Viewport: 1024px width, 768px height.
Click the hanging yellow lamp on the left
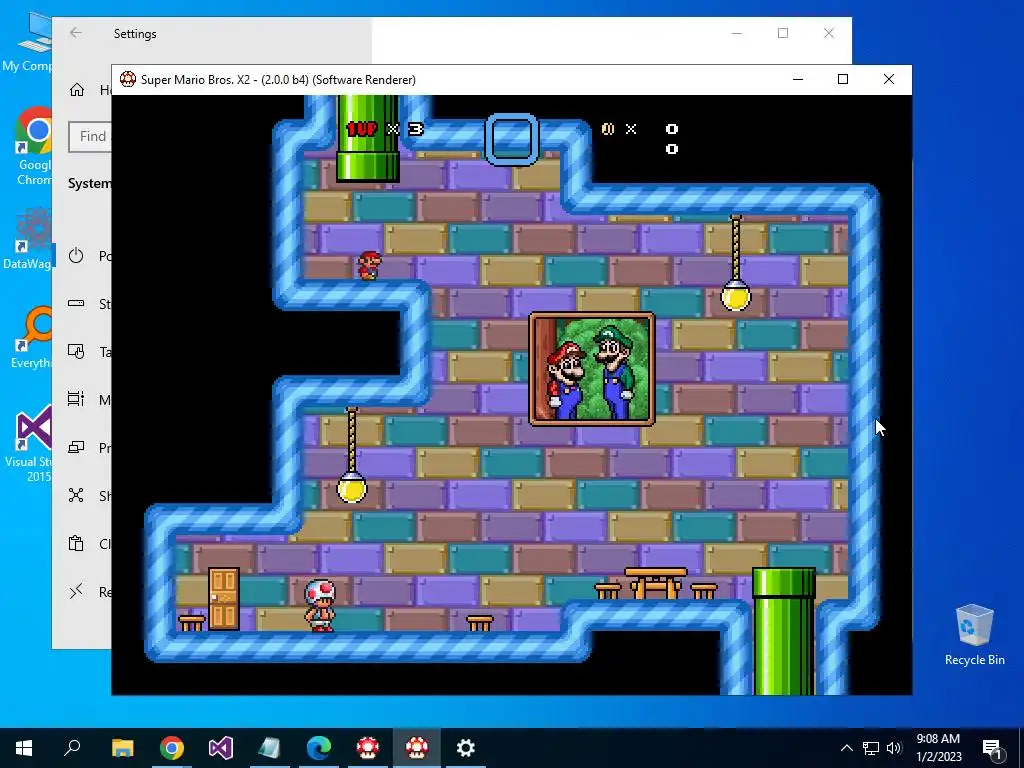(352, 455)
